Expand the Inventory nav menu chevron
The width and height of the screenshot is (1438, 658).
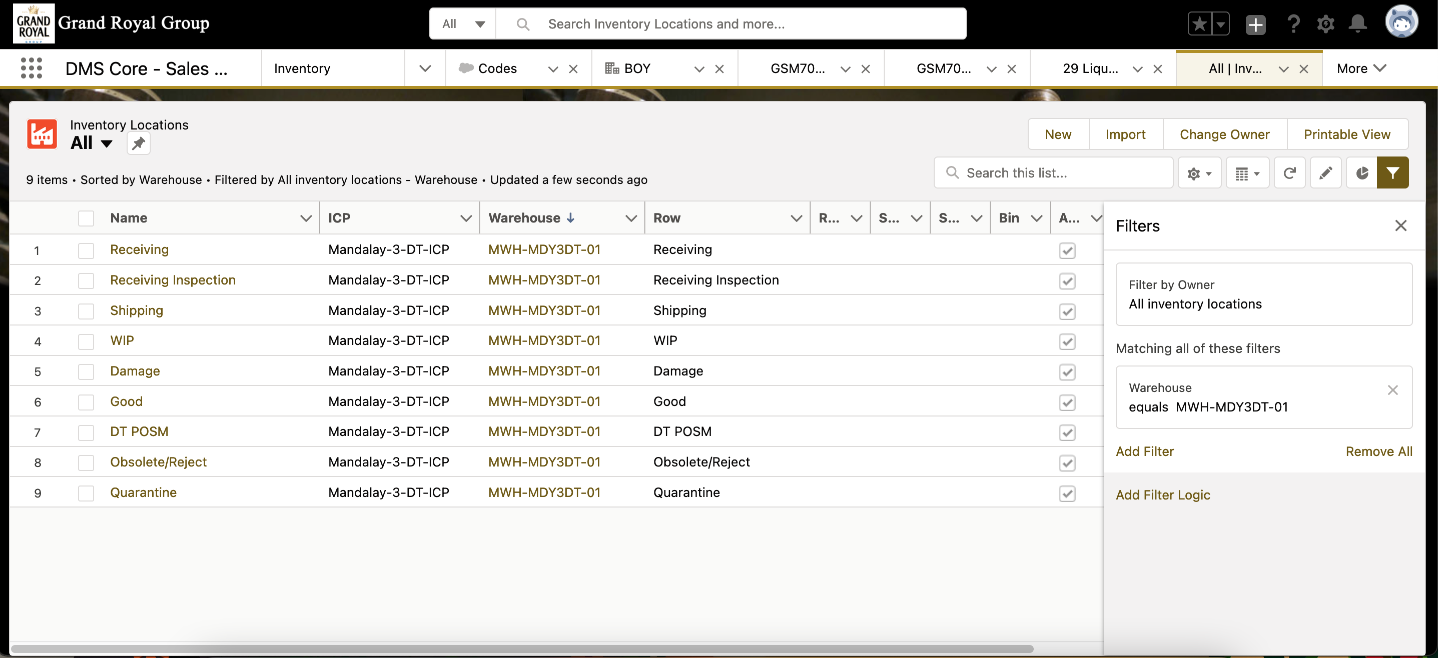pos(425,69)
